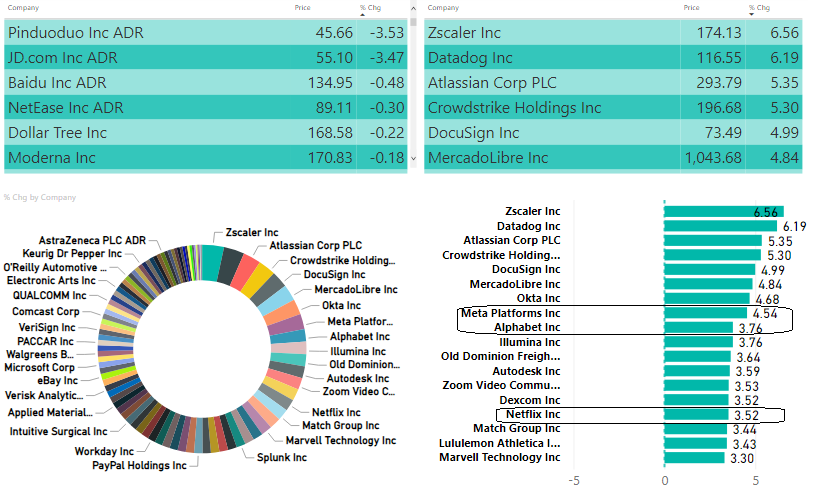This screenshot has height=492, width=821.
Task: Click Intuitive Surgical Inc donut label
Action: click(58, 431)
